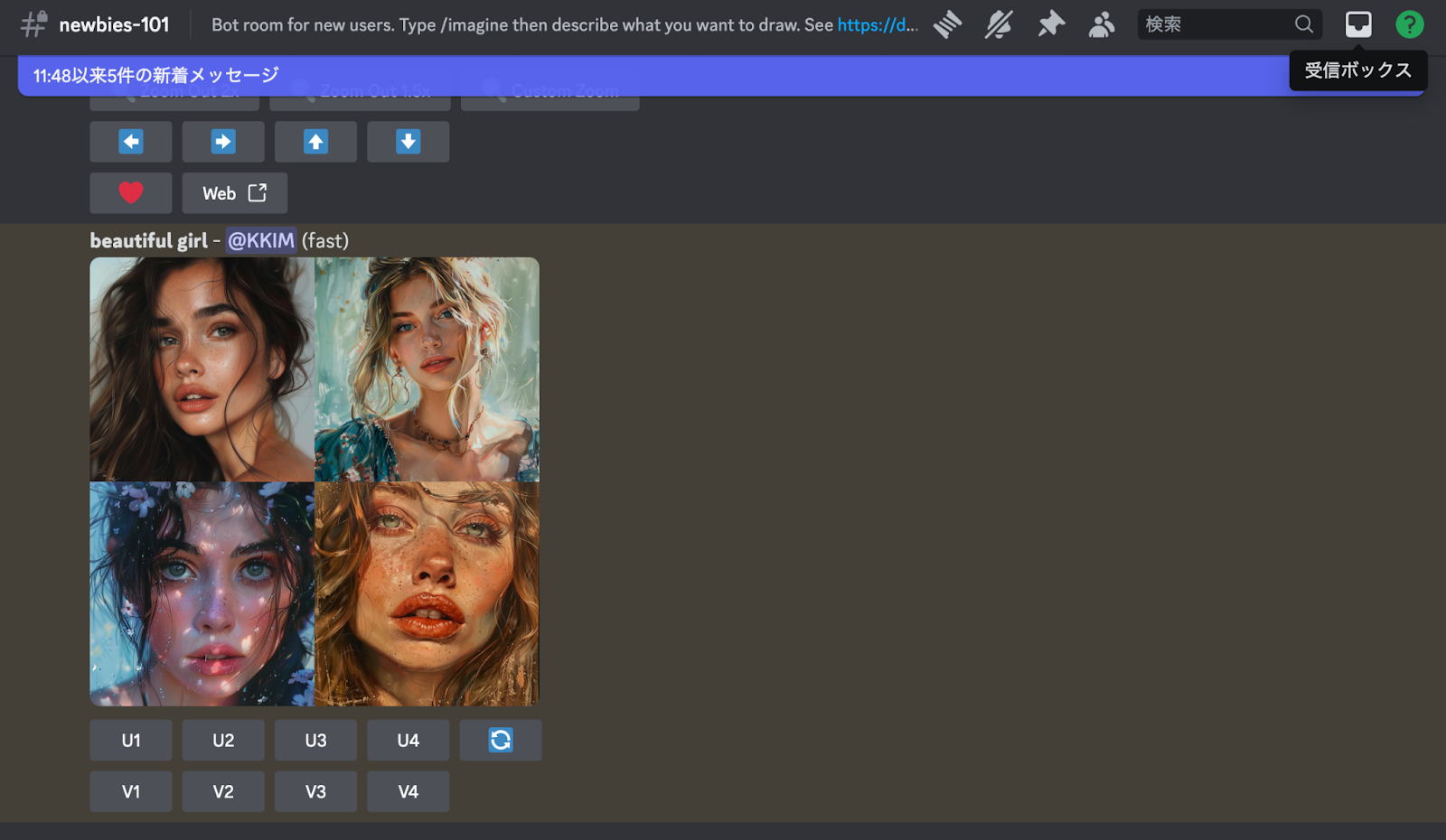Re-roll the grid with the refresh button
Image resolution: width=1446 pixels, height=840 pixels.
tap(501, 741)
